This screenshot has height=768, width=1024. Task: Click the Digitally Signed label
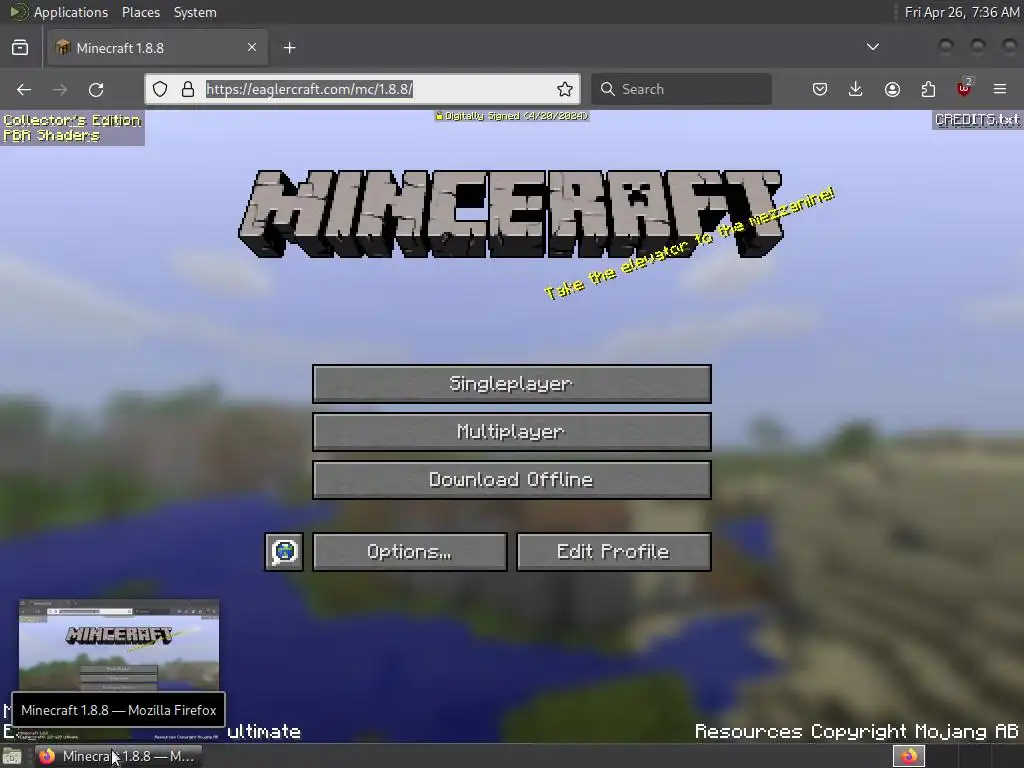click(x=512, y=116)
